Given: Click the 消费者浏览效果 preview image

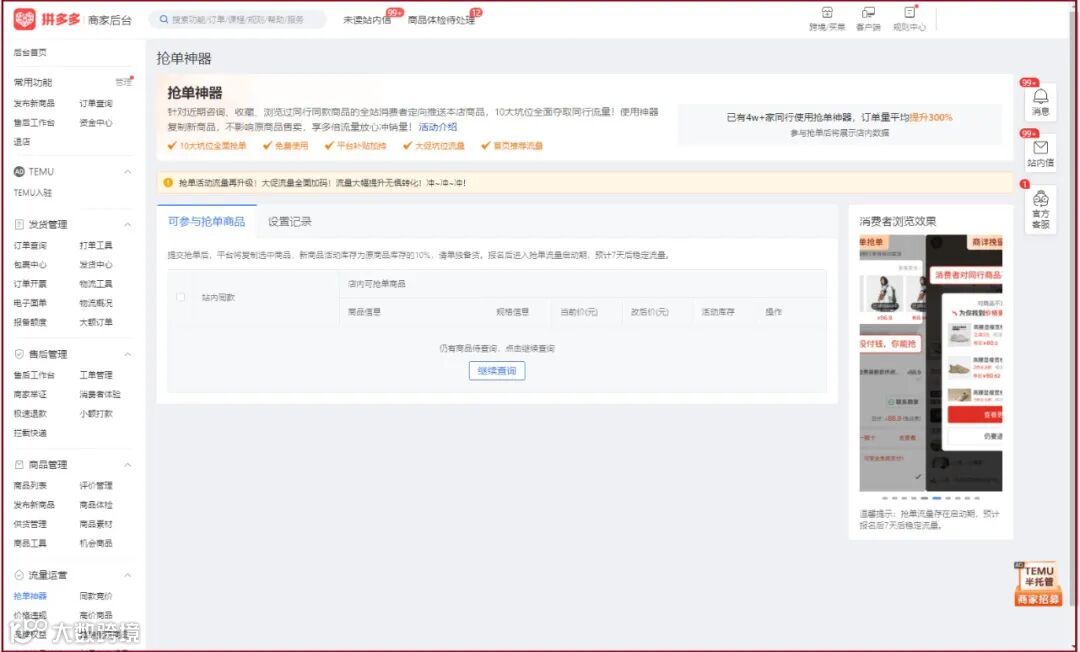Looking at the screenshot, I should (931, 363).
